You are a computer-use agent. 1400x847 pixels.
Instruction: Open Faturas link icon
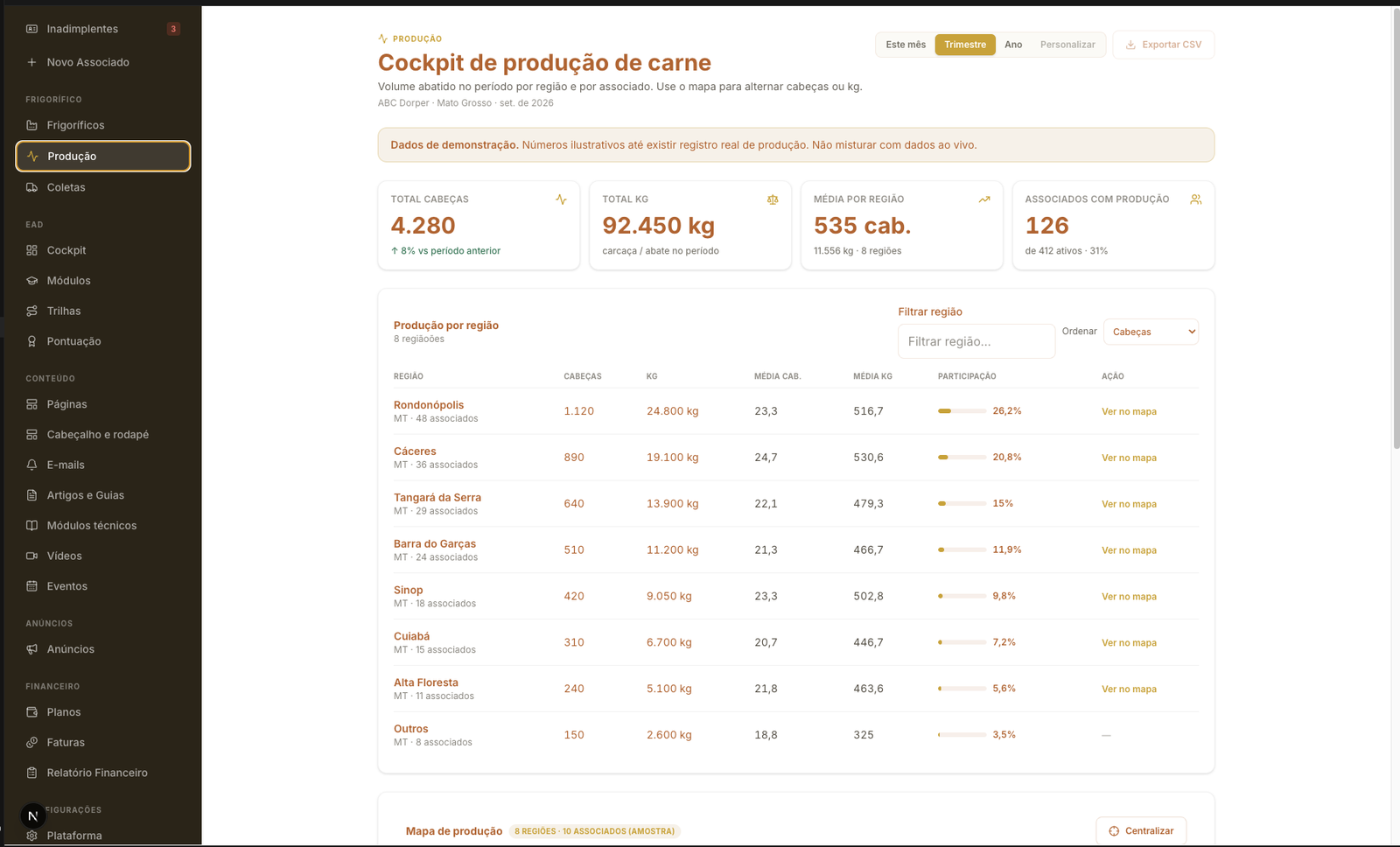31,742
